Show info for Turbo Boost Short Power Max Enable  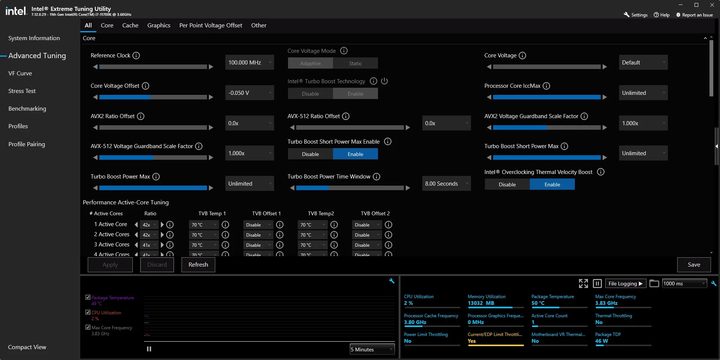pos(388,141)
